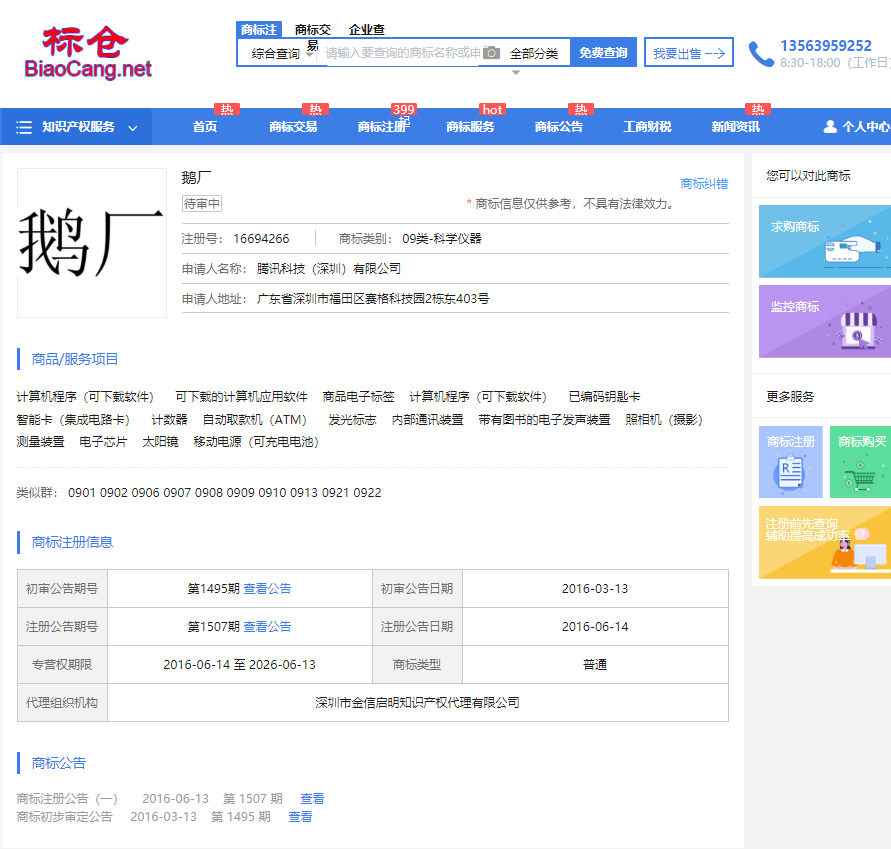This screenshot has height=849, width=891.
Task: Select the 商标注 search tab
Action: tap(259, 30)
